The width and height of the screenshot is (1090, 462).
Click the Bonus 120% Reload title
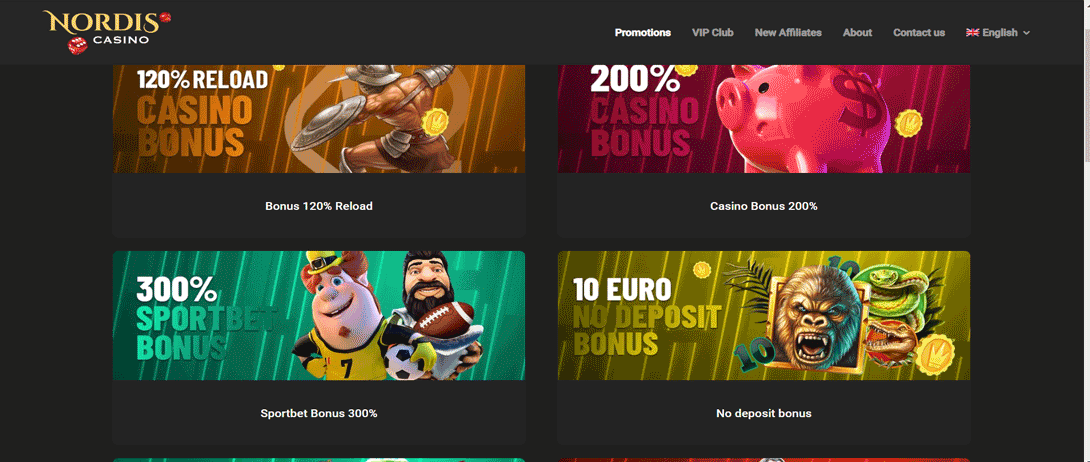[319, 206]
